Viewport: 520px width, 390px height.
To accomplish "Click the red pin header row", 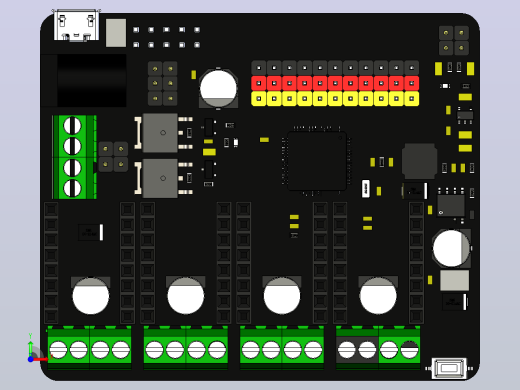I will pos(335,83).
